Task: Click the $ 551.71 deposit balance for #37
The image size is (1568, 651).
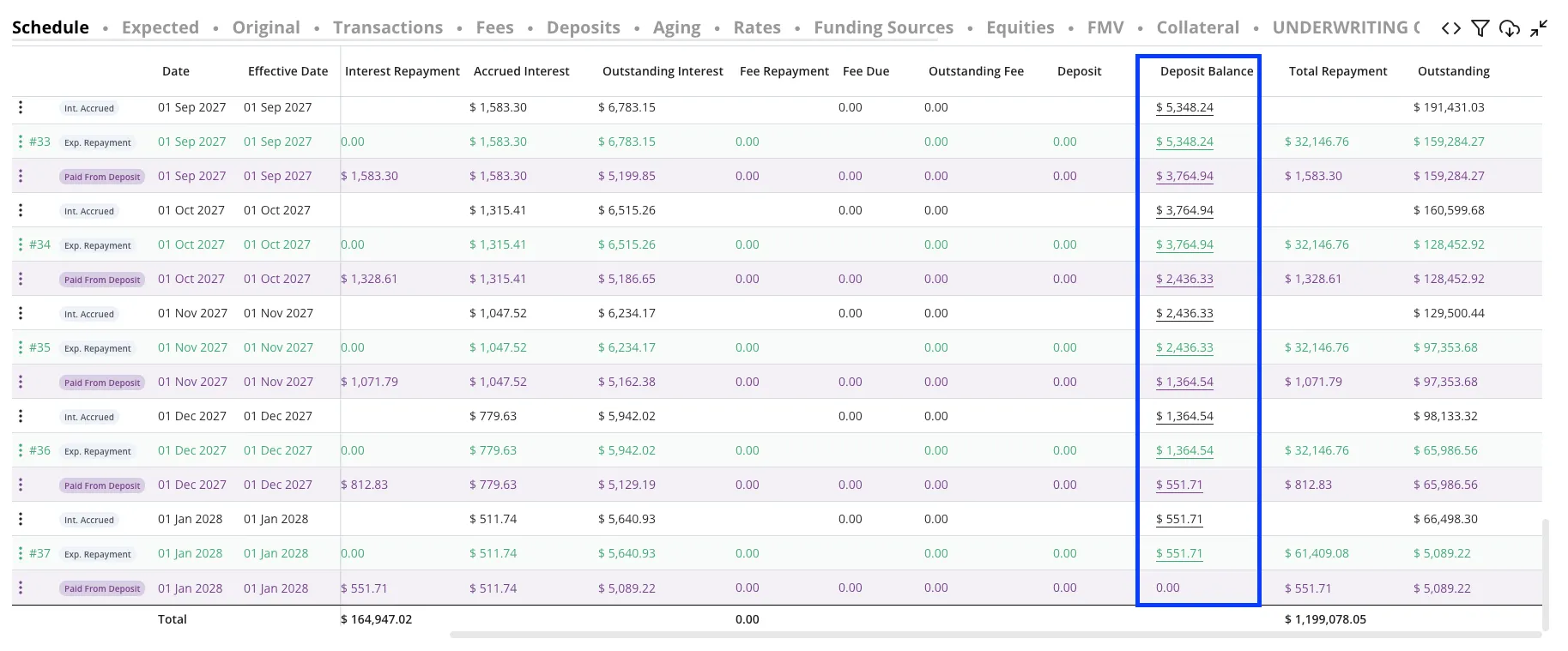Action: point(1179,553)
